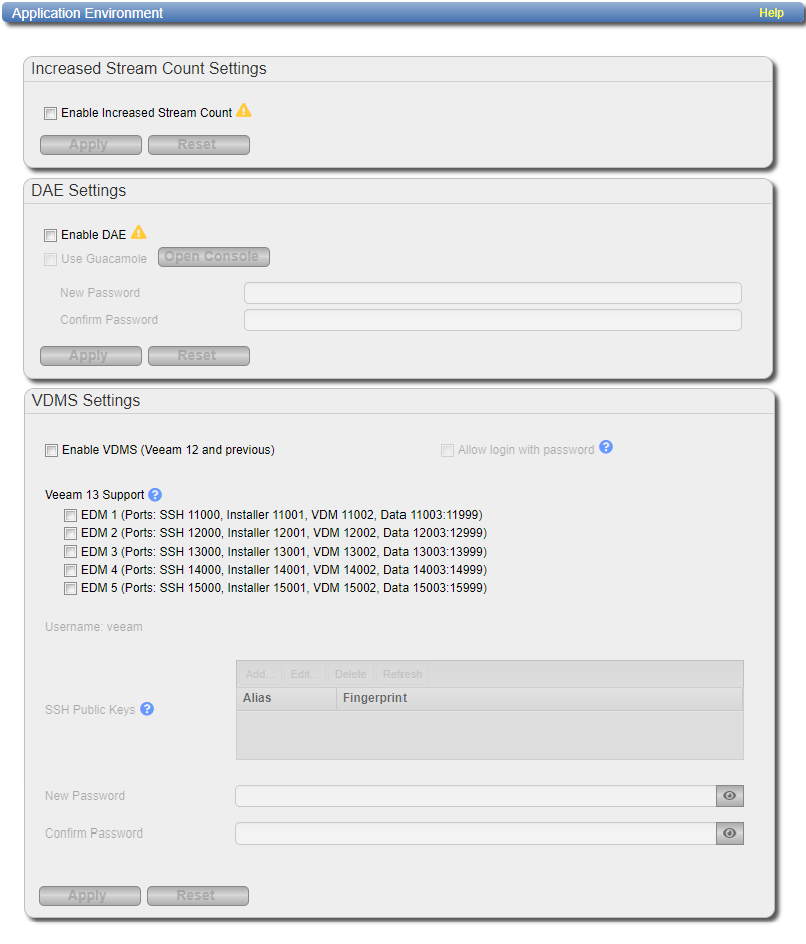Viewport: 806px width, 944px height.
Task: Reveal Confirm Password with eye icon
Action: 730,833
